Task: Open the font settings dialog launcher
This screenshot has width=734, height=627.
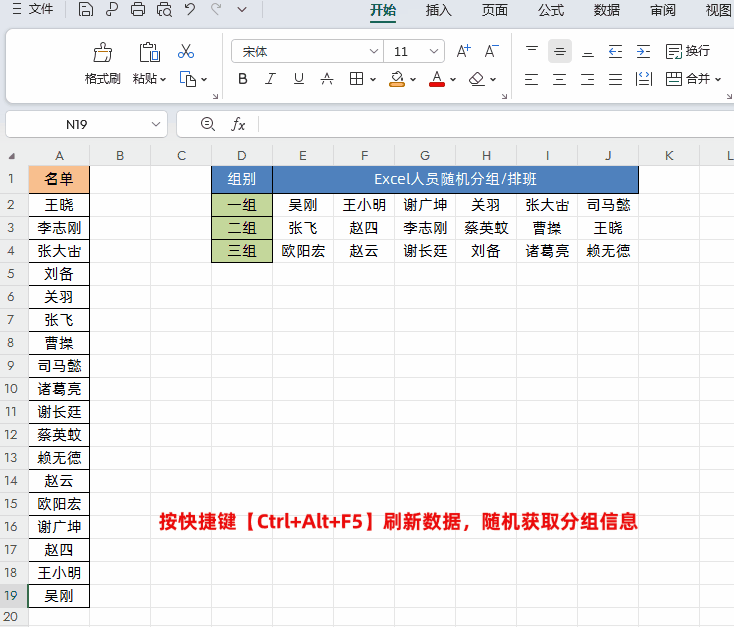Action: 504,96
